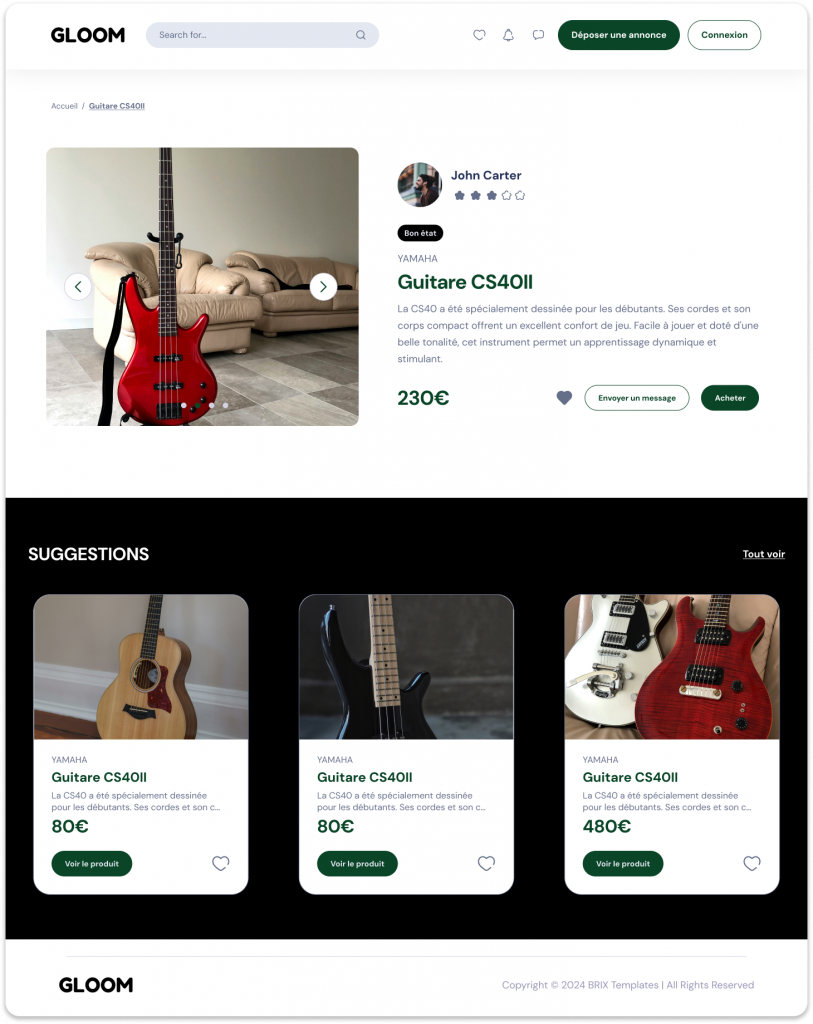The image size is (813, 1024).
Task: Show next photo with right carousel arrow
Action: coord(323,287)
